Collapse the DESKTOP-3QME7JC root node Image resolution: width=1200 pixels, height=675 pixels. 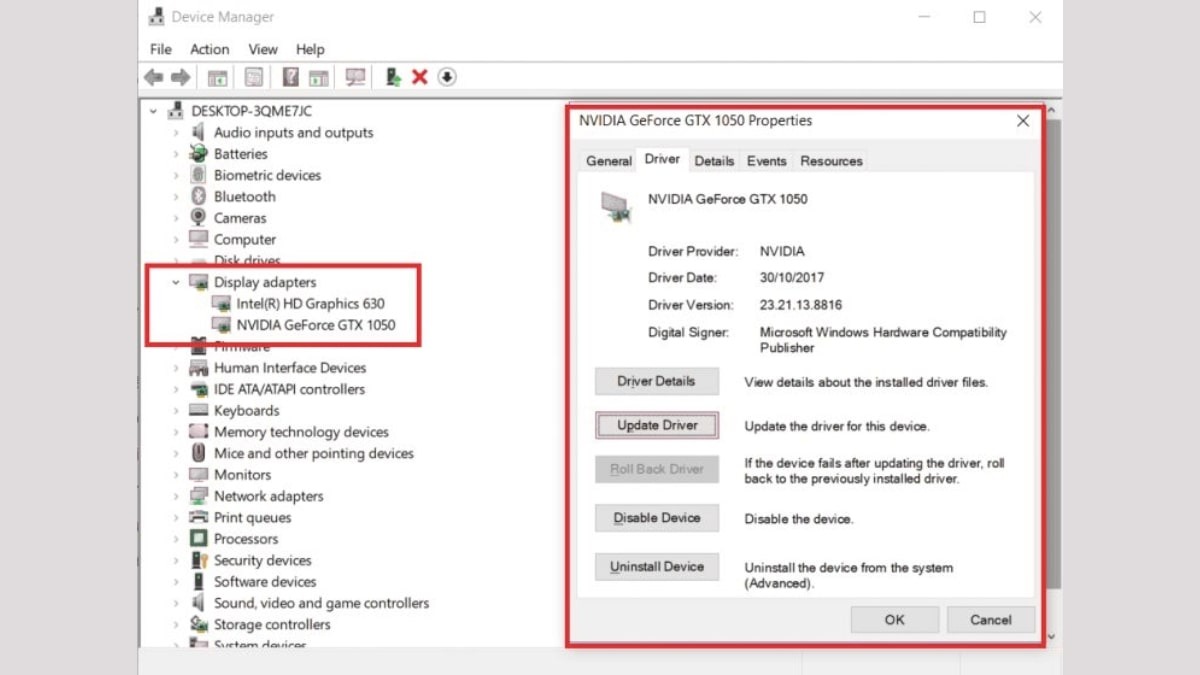[x=153, y=111]
